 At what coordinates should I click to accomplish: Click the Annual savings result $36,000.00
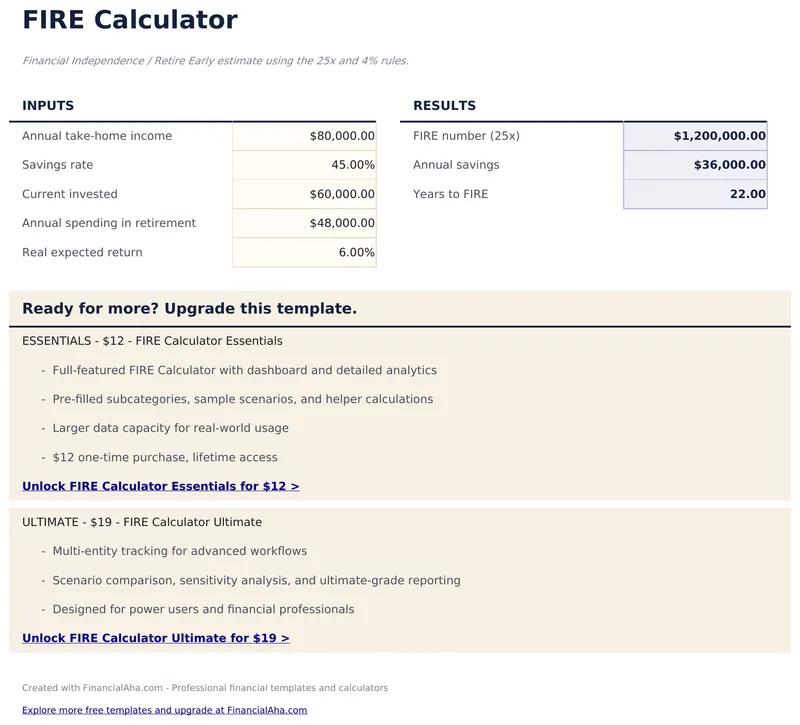click(x=695, y=165)
